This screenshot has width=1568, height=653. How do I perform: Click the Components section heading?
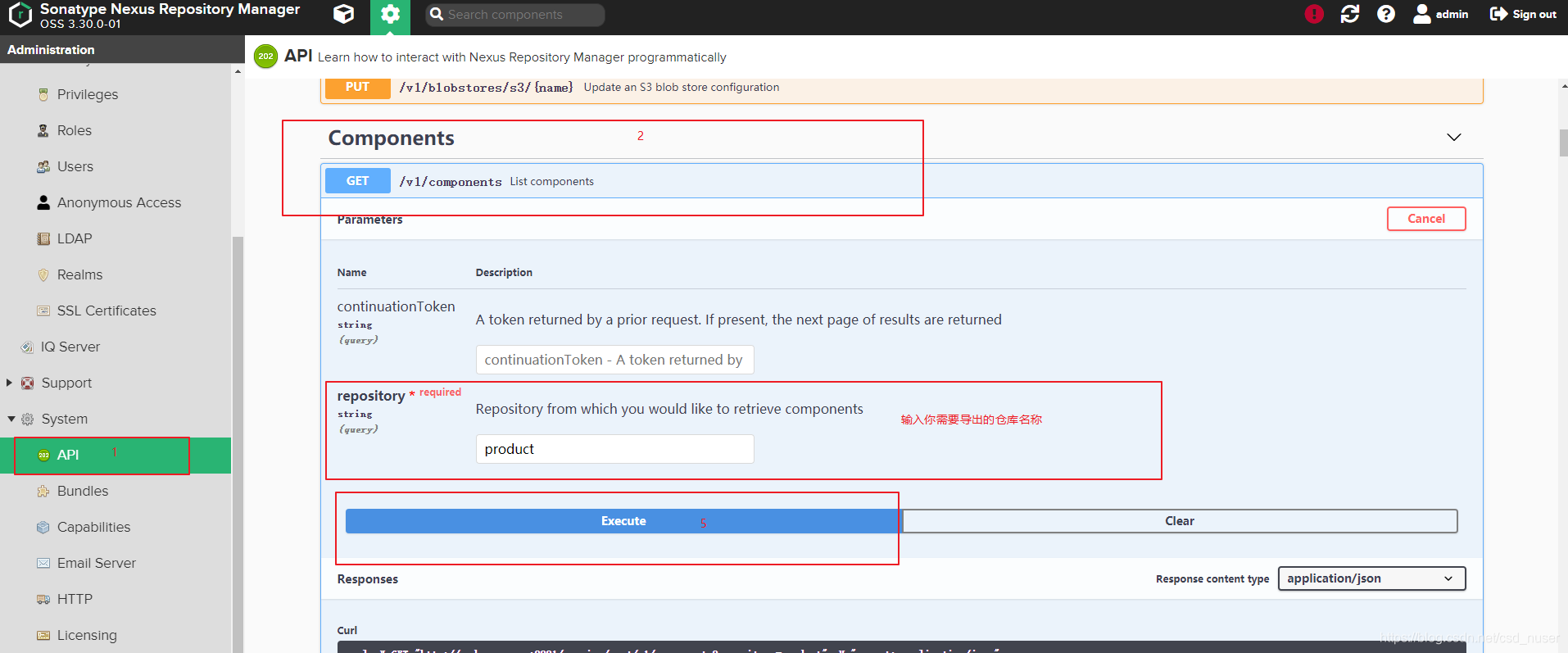click(x=391, y=138)
